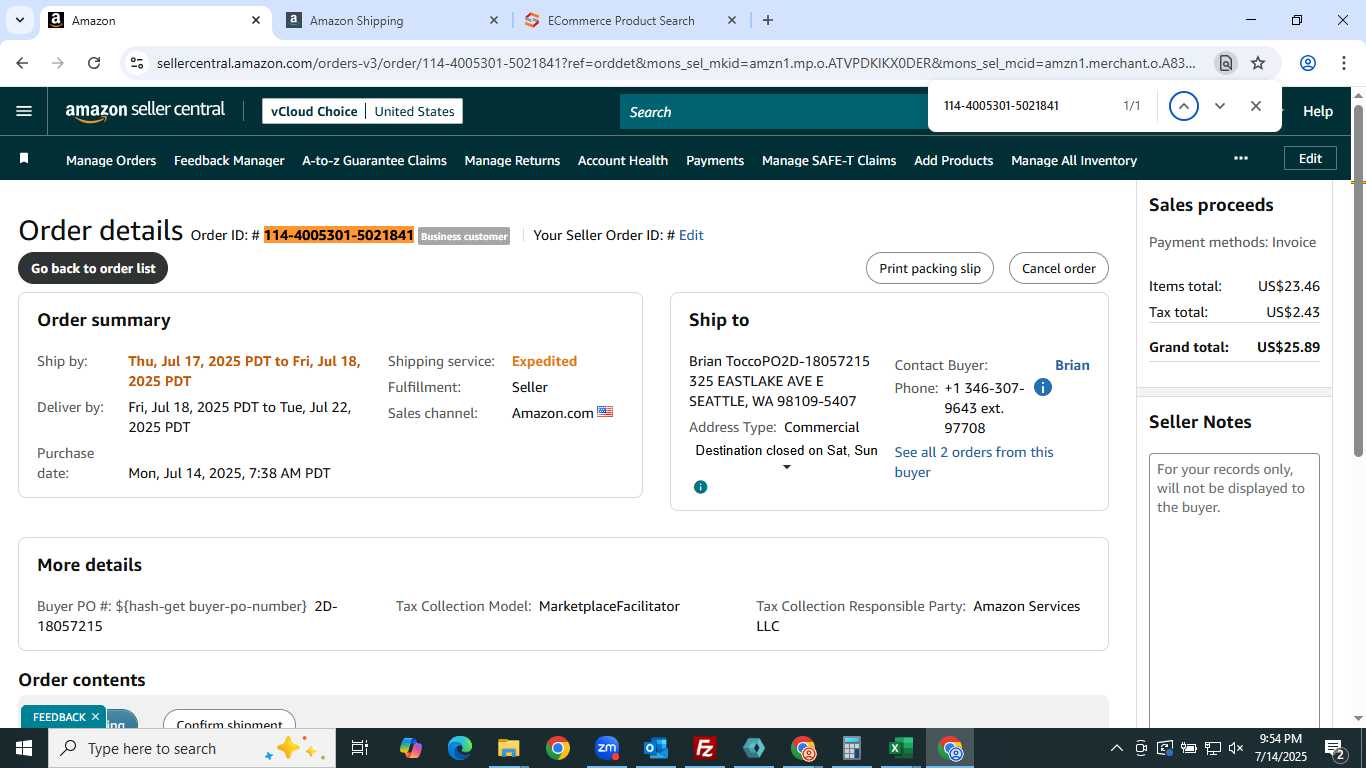Image resolution: width=1366 pixels, height=768 pixels.
Task: Click Print packing slip button
Action: 930,268
